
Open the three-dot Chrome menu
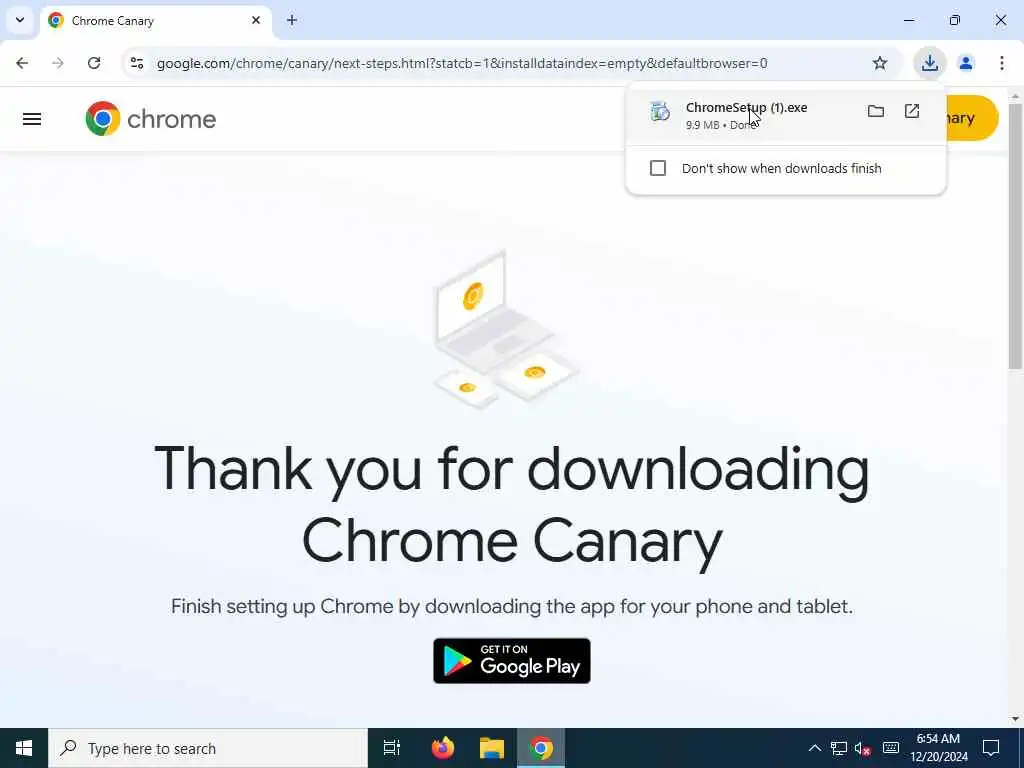click(x=1002, y=63)
